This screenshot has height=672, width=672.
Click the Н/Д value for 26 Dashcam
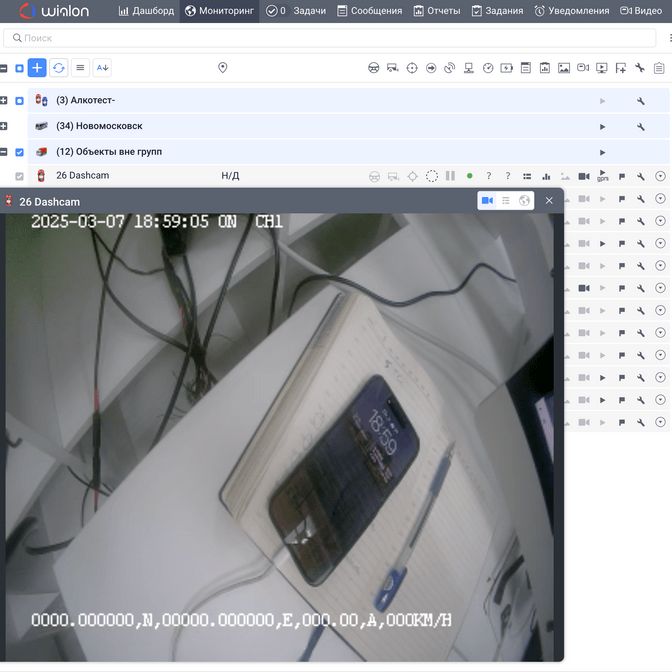(230, 176)
